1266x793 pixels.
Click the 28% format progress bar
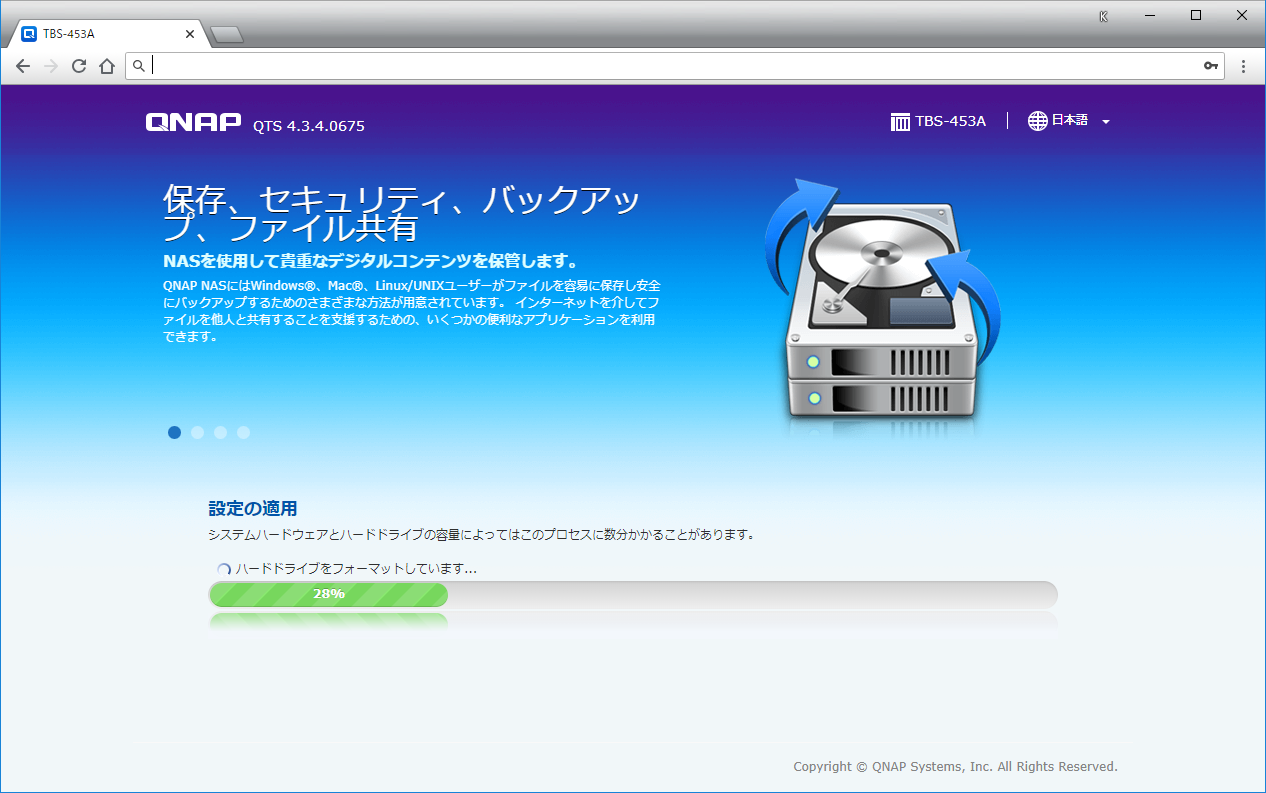632,594
